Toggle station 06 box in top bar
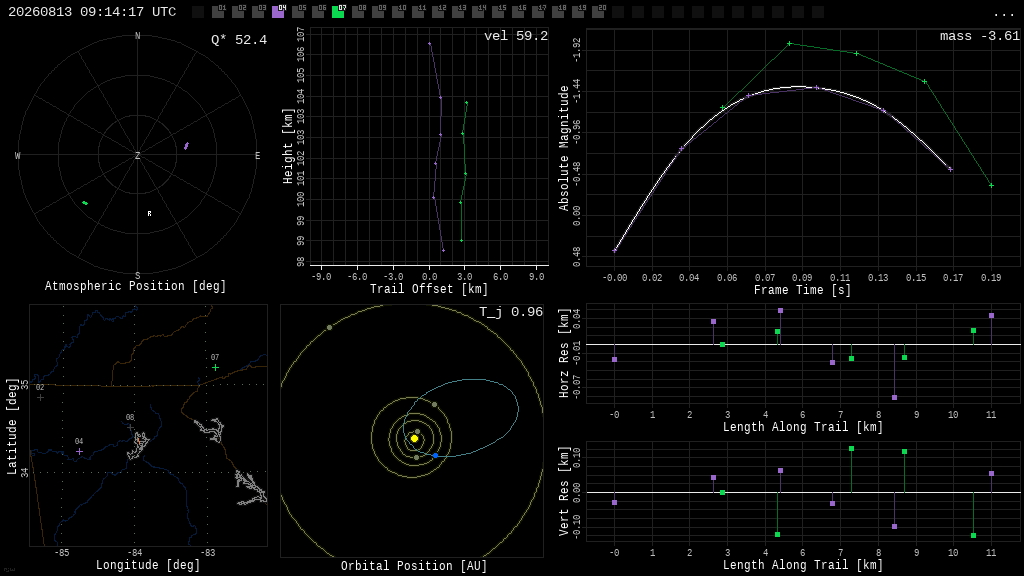Image resolution: width=1024 pixels, height=576 pixels. 318,12
